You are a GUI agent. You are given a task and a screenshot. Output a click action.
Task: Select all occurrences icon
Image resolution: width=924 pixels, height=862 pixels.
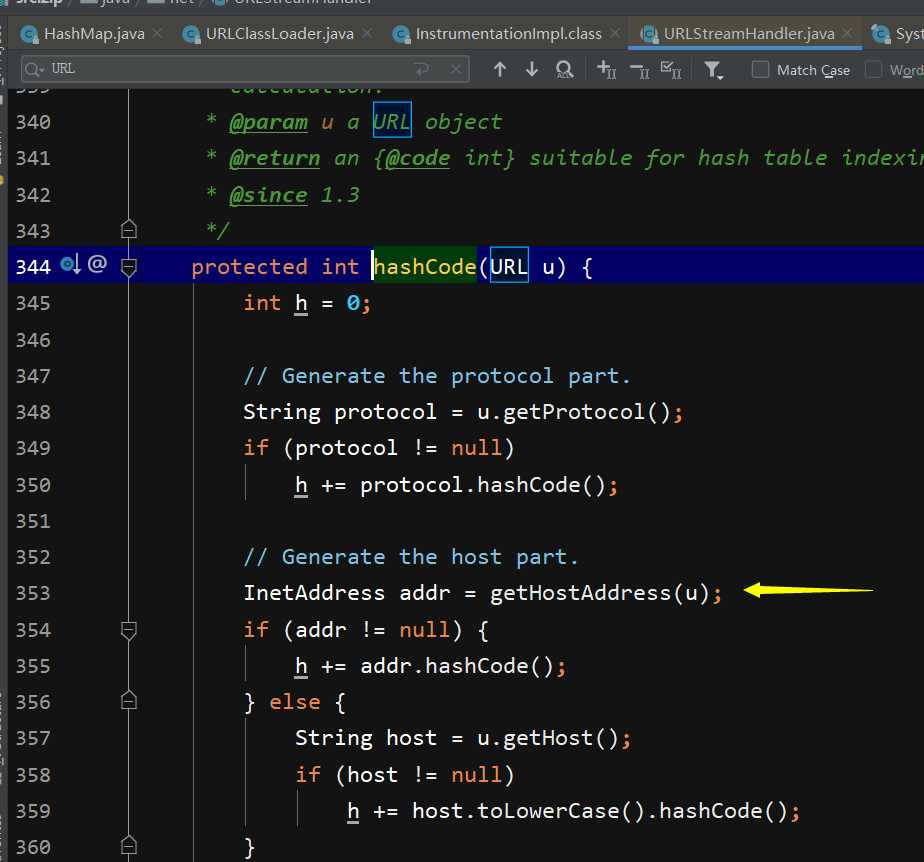pyautogui.click(x=671, y=70)
